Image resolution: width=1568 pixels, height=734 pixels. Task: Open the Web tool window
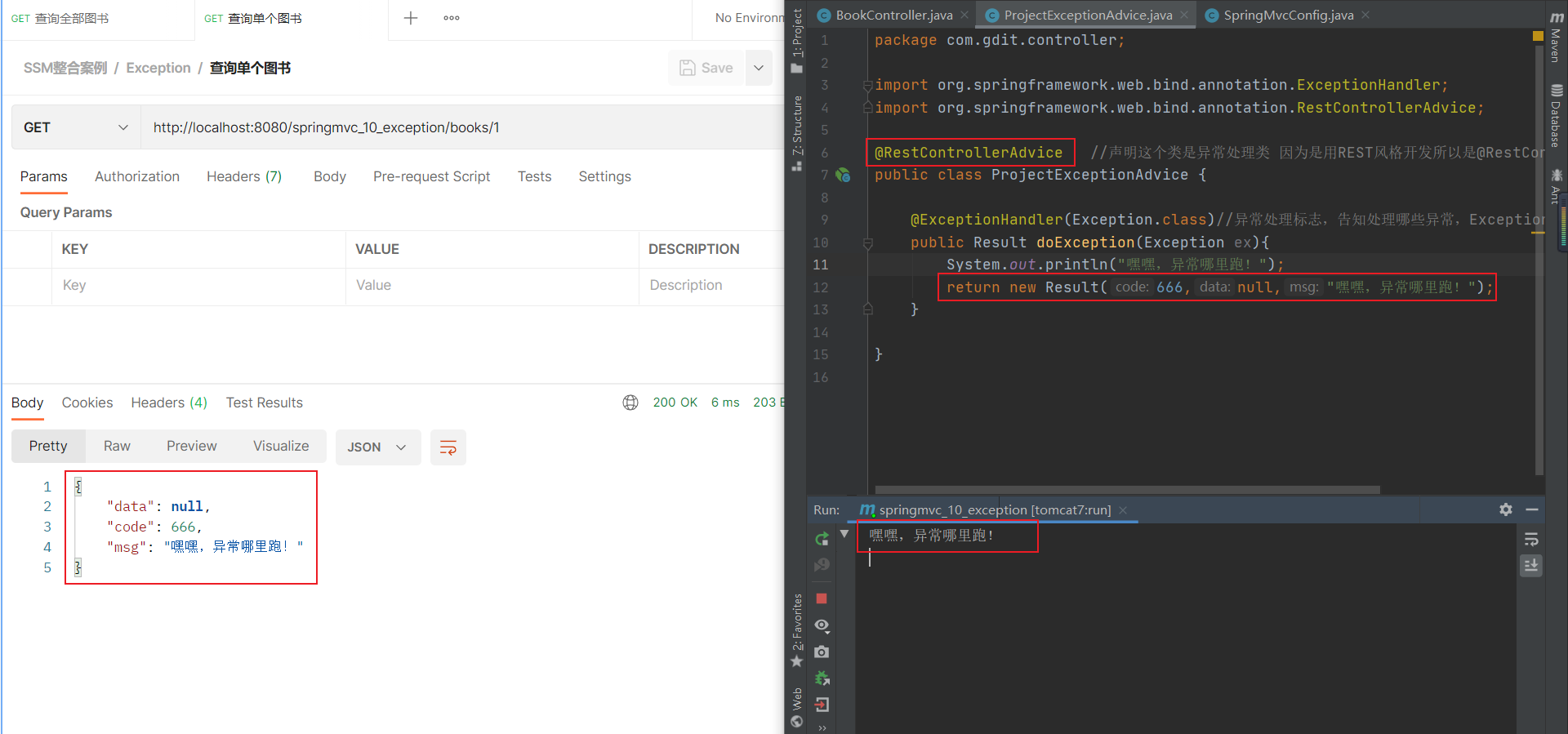click(x=797, y=708)
